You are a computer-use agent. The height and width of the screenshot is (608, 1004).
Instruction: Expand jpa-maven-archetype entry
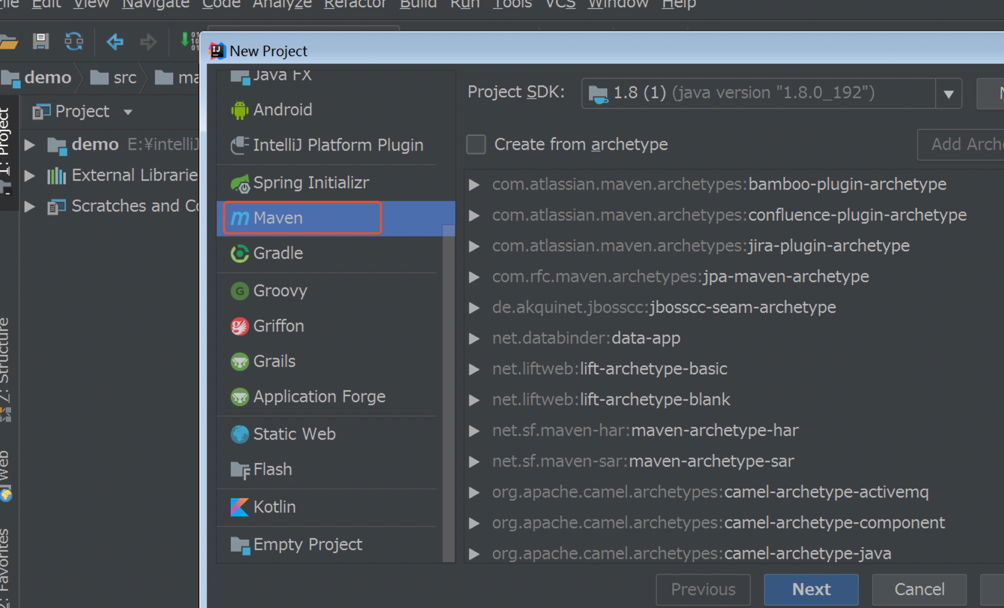pyautogui.click(x=474, y=276)
